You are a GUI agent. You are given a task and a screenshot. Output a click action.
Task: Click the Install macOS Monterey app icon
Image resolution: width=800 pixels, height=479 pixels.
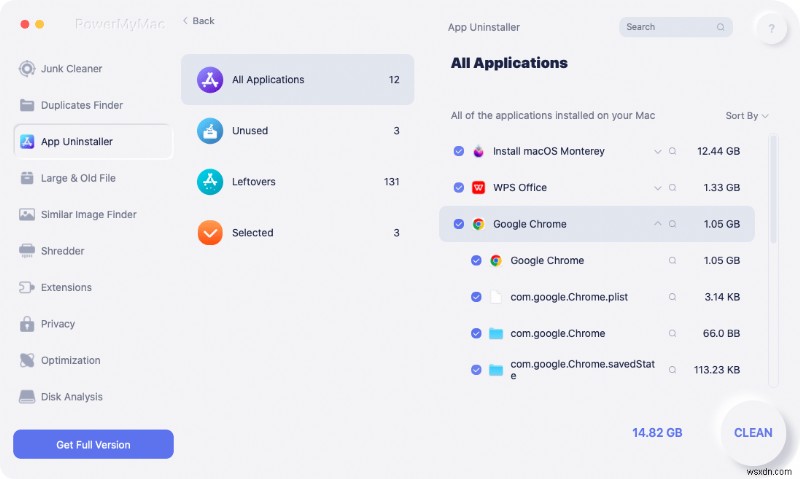pyautogui.click(x=478, y=151)
